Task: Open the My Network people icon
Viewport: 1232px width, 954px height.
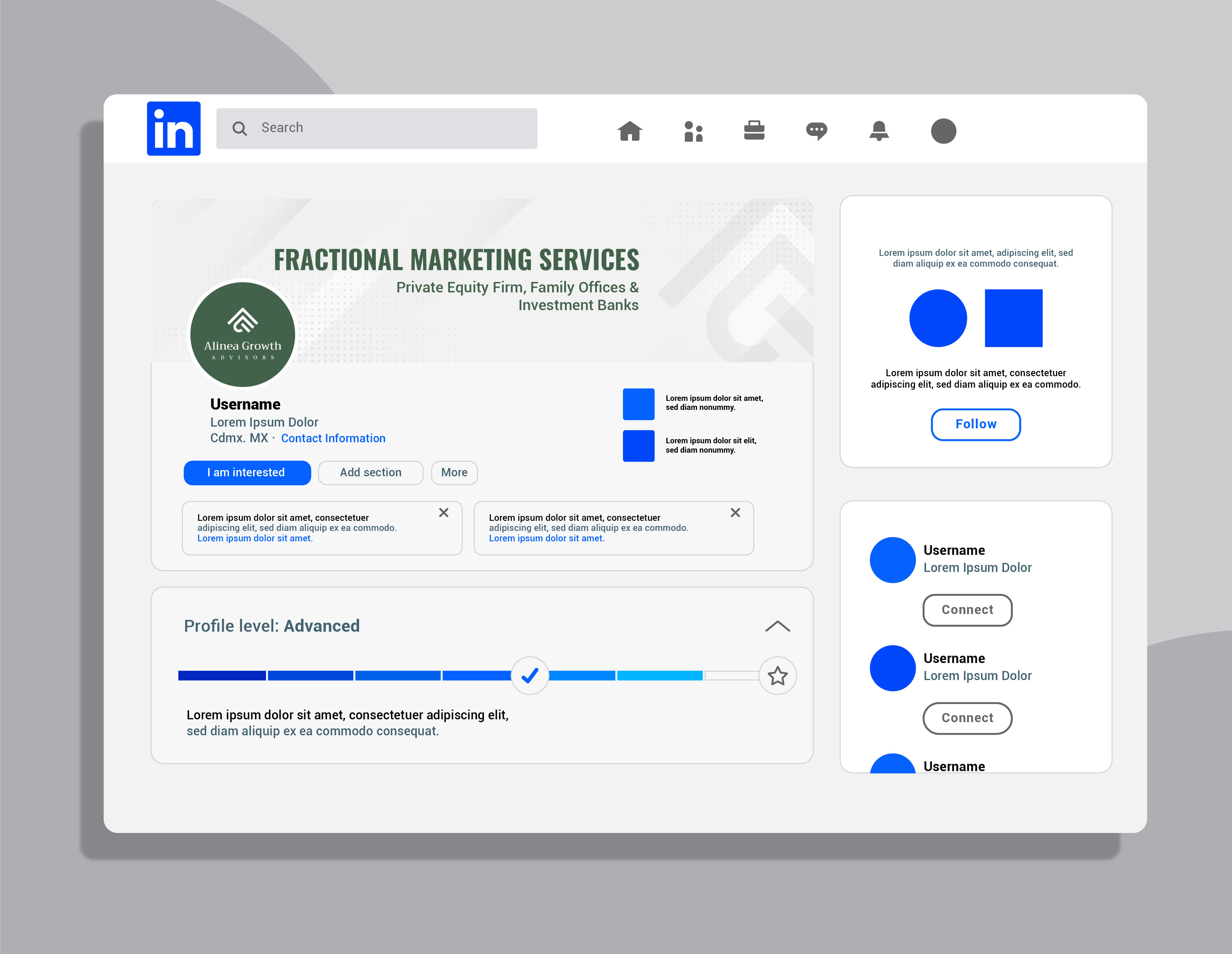Action: (693, 131)
